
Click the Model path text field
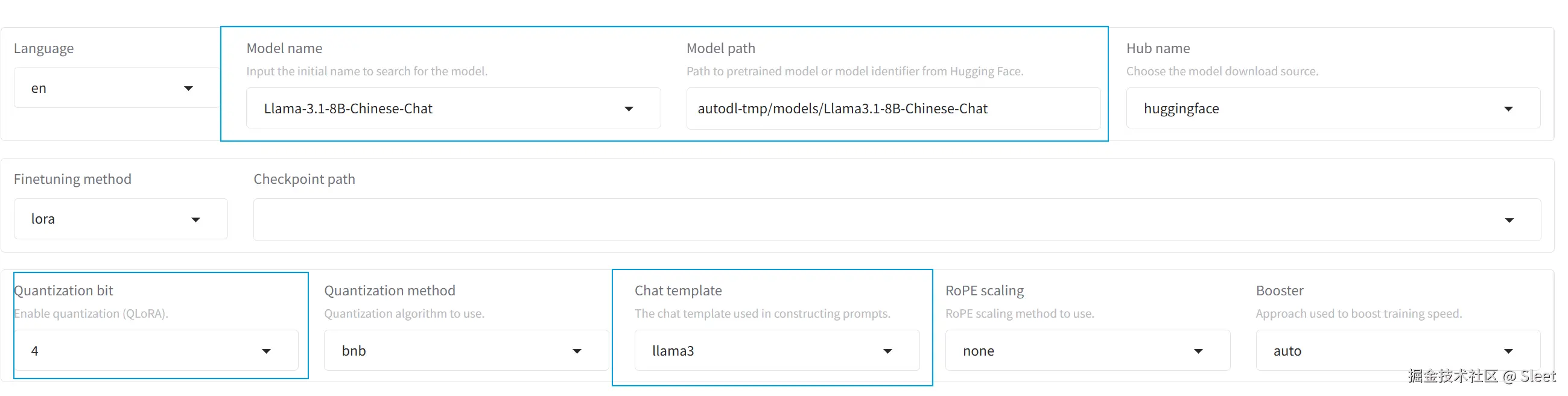(892, 108)
